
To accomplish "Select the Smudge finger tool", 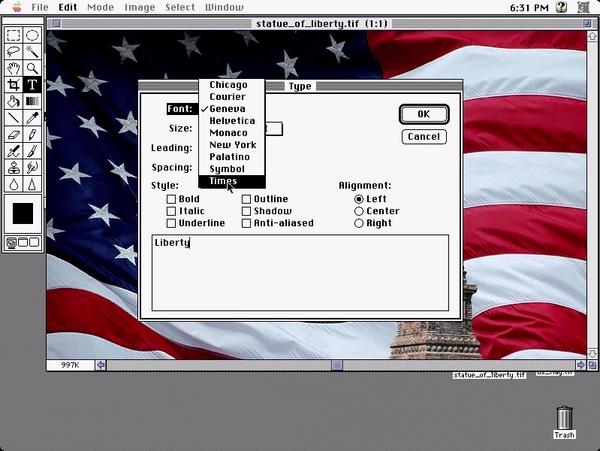I will [x=32, y=167].
